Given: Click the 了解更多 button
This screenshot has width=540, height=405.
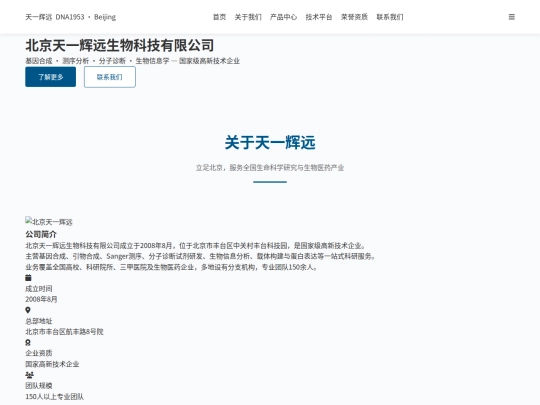Looking at the screenshot, I should click(51, 77).
